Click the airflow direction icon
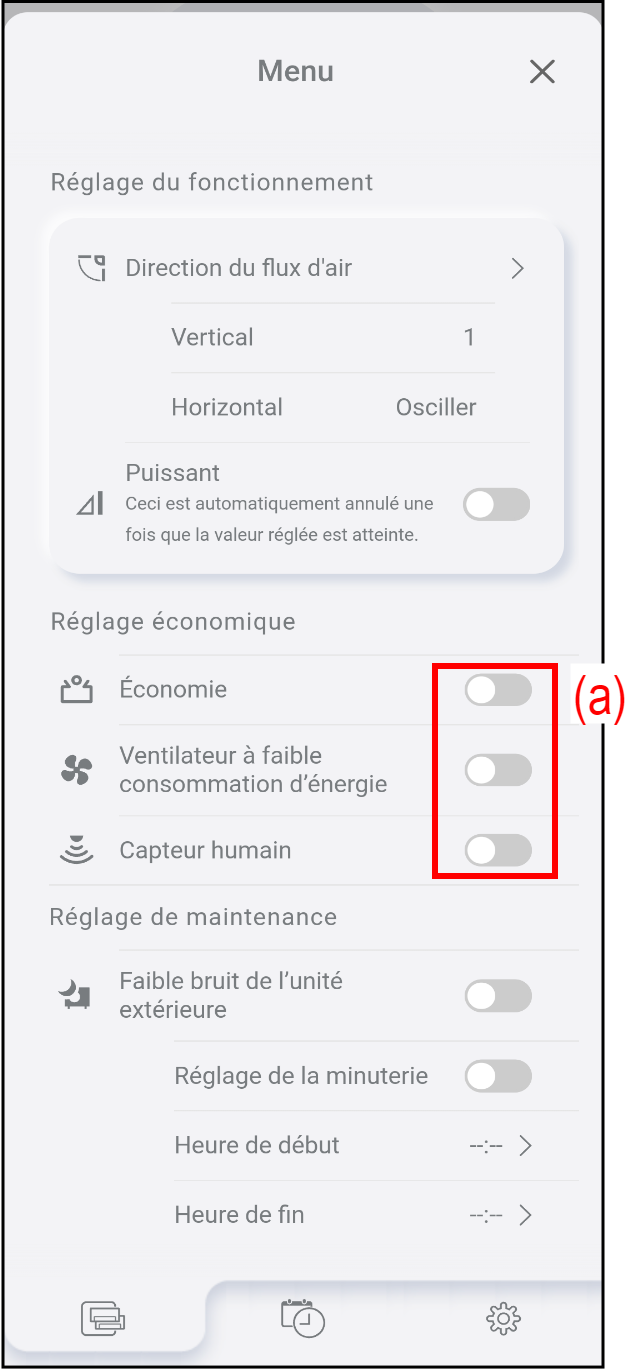The image size is (634, 1371). point(91,268)
